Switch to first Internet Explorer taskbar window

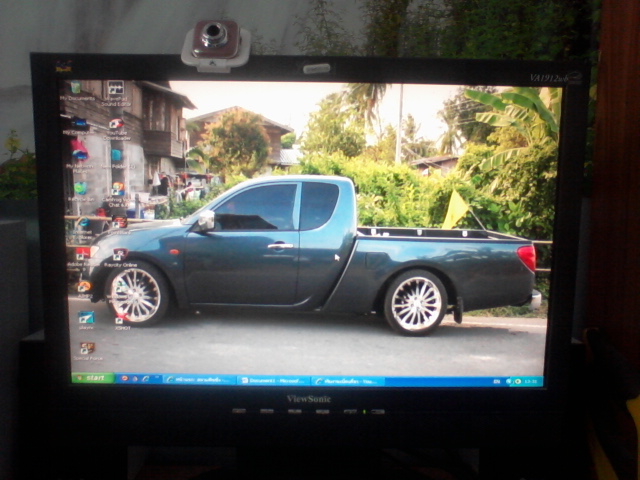point(200,380)
